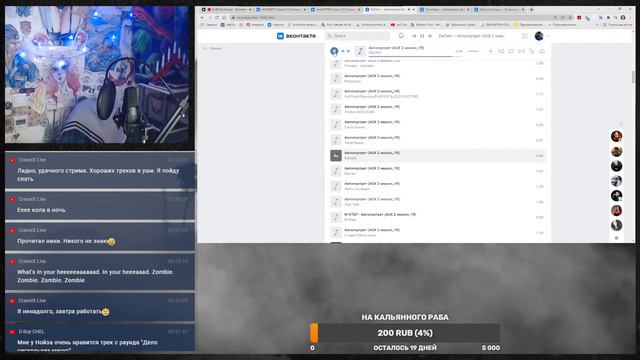This screenshot has height=360, width=640.
Task: Click browser forward button
Action: click(210, 18)
